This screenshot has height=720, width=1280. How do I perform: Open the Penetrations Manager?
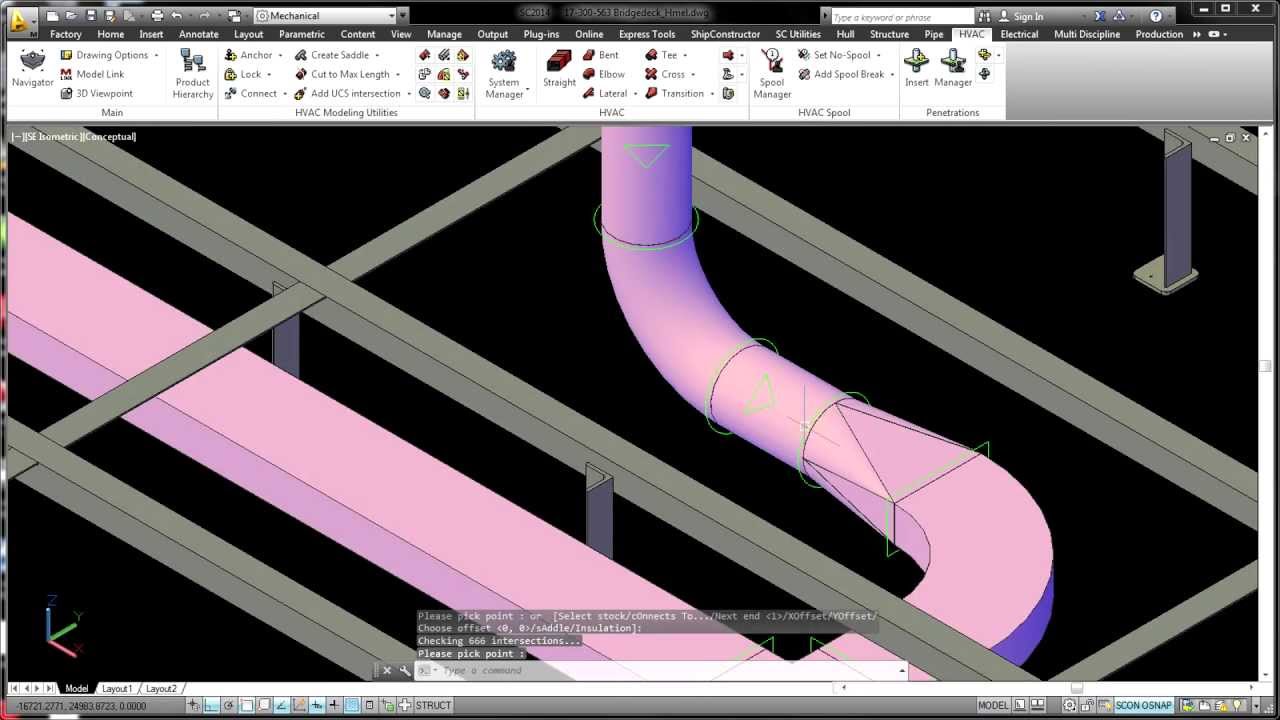click(953, 69)
